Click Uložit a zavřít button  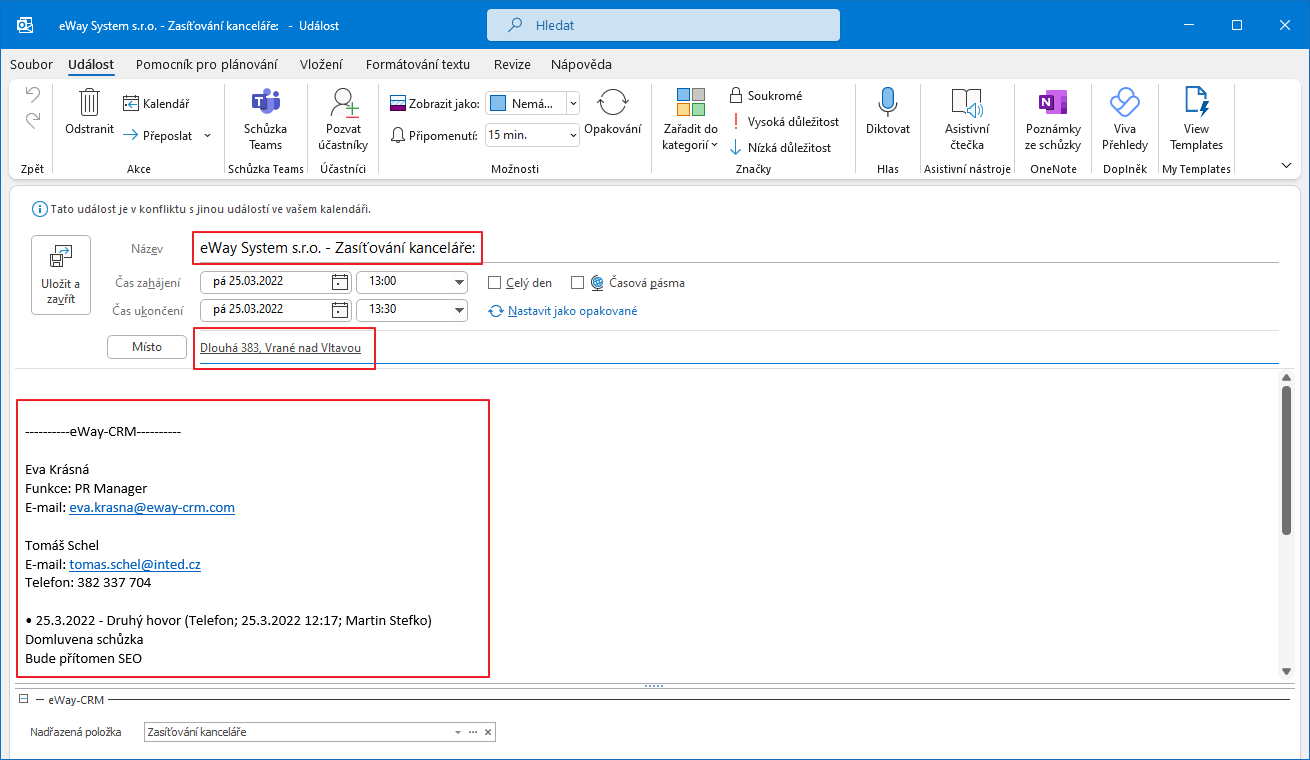click(61, 275)
